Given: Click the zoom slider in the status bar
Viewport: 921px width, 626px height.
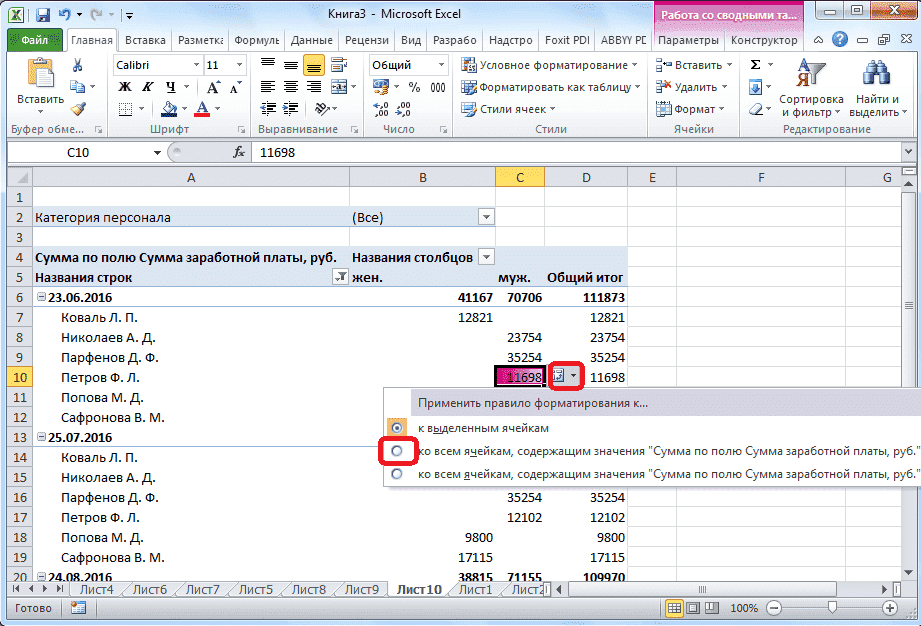Looking at the screenshot, I should [833, 607].
